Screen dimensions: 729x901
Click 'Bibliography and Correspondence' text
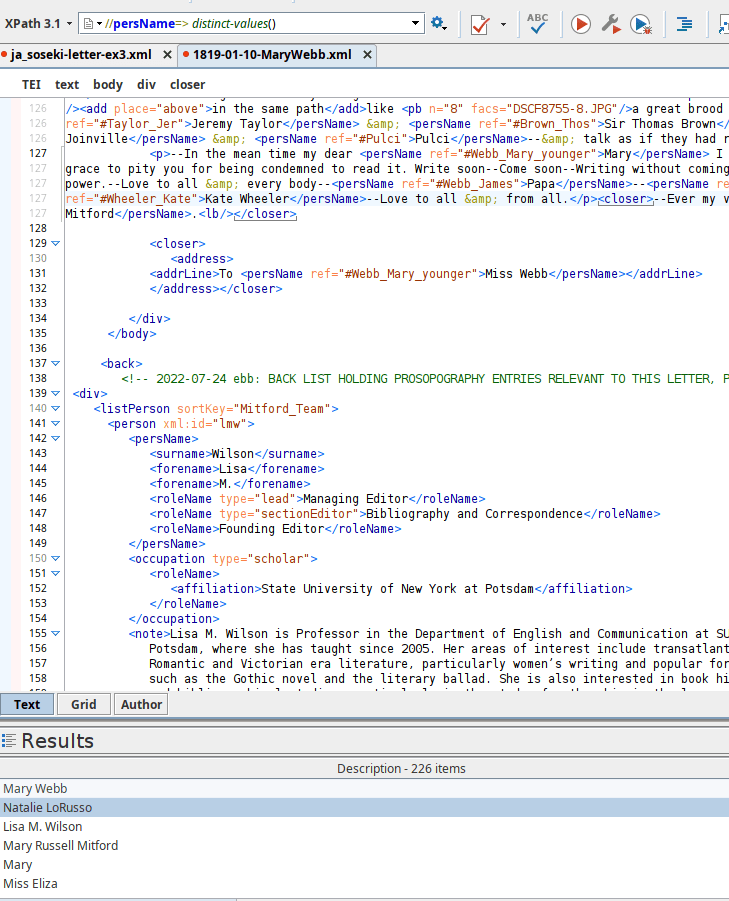[475, 514]
